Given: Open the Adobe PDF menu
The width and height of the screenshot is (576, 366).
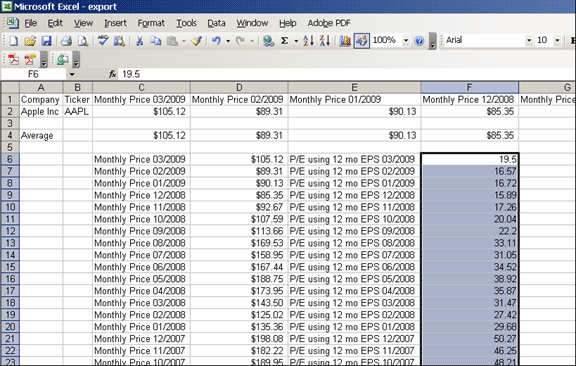Looking at the screenshot, I should click(x=329, y=23).
